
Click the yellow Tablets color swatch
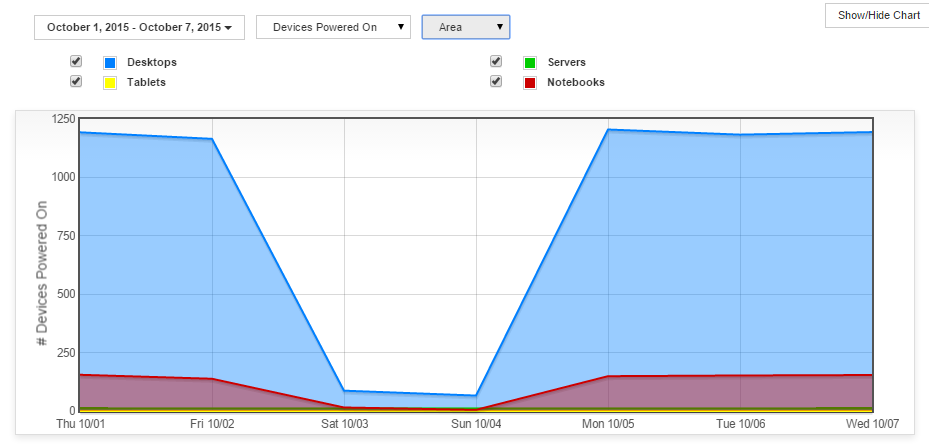[110, 82]
